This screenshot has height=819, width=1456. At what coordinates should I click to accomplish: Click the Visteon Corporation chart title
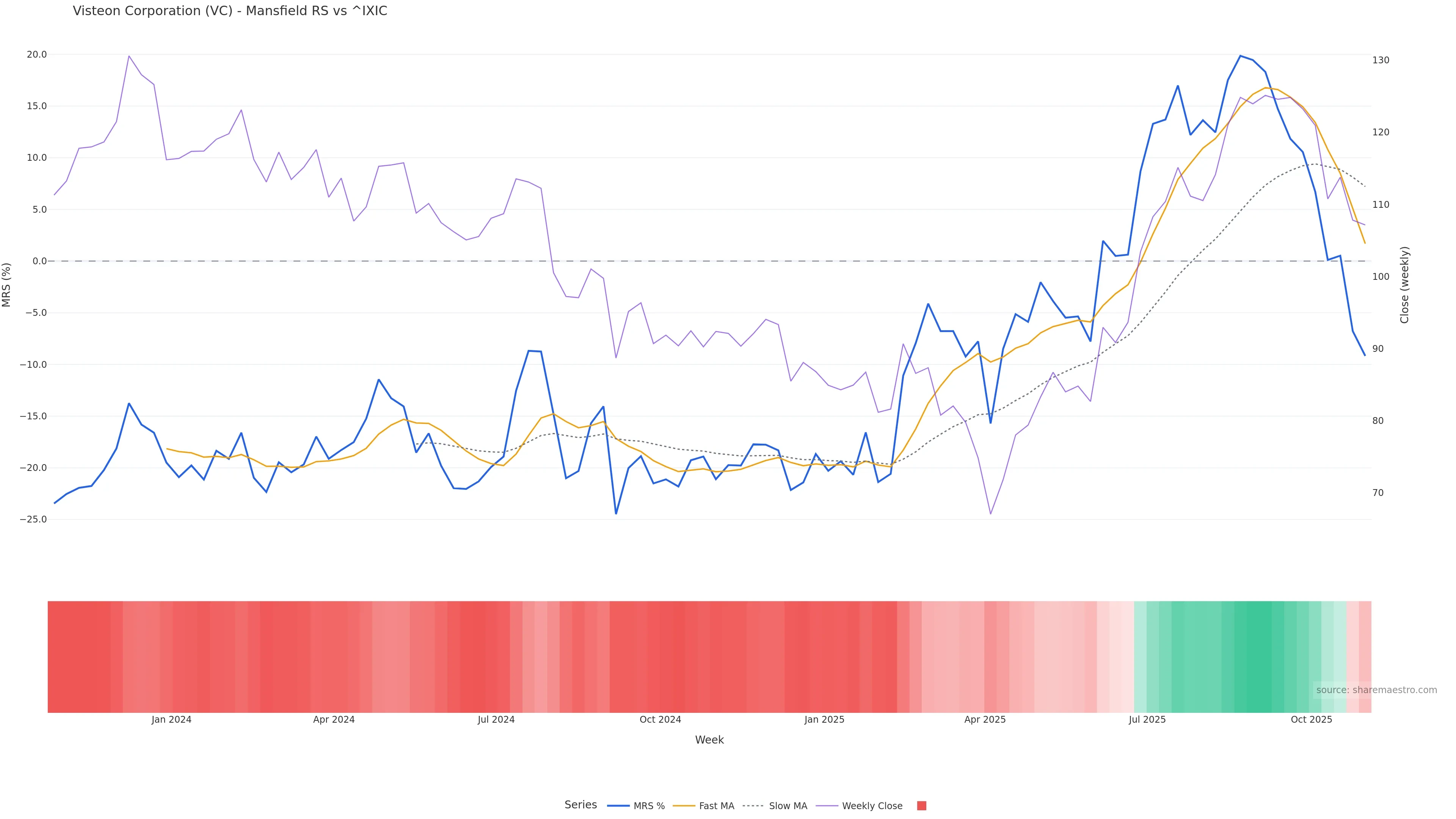click(230, 11)
